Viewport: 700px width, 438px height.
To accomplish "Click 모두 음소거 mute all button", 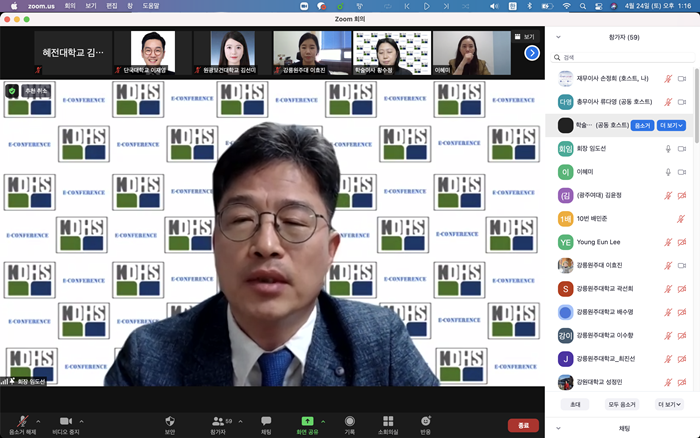I will click(x=622, y=405).
